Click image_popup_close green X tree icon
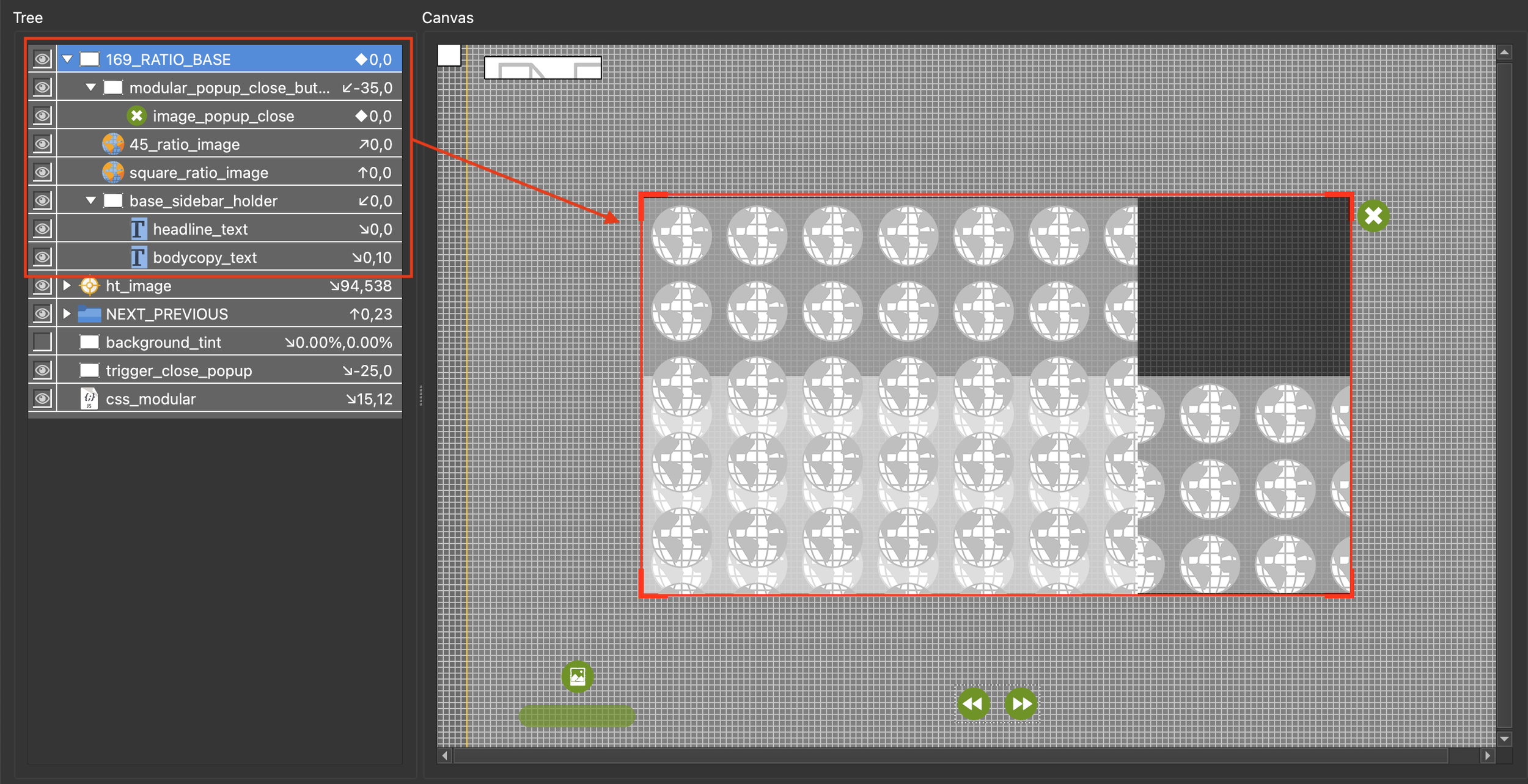1528x784 pixels. [136, 115]
